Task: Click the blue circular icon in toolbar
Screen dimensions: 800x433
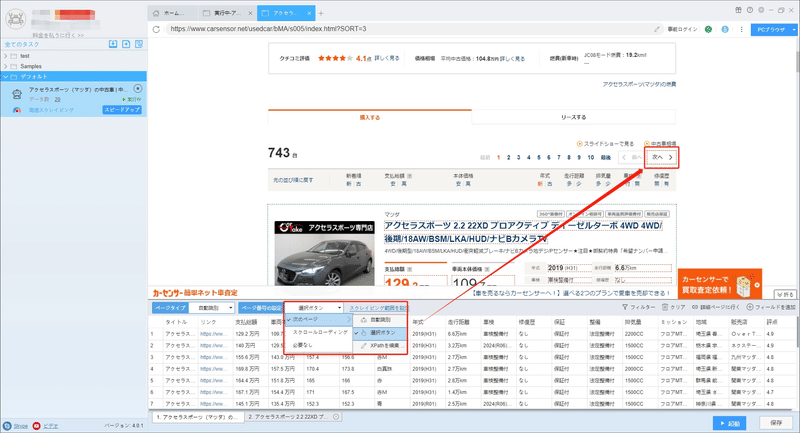Action: [725, 29]
